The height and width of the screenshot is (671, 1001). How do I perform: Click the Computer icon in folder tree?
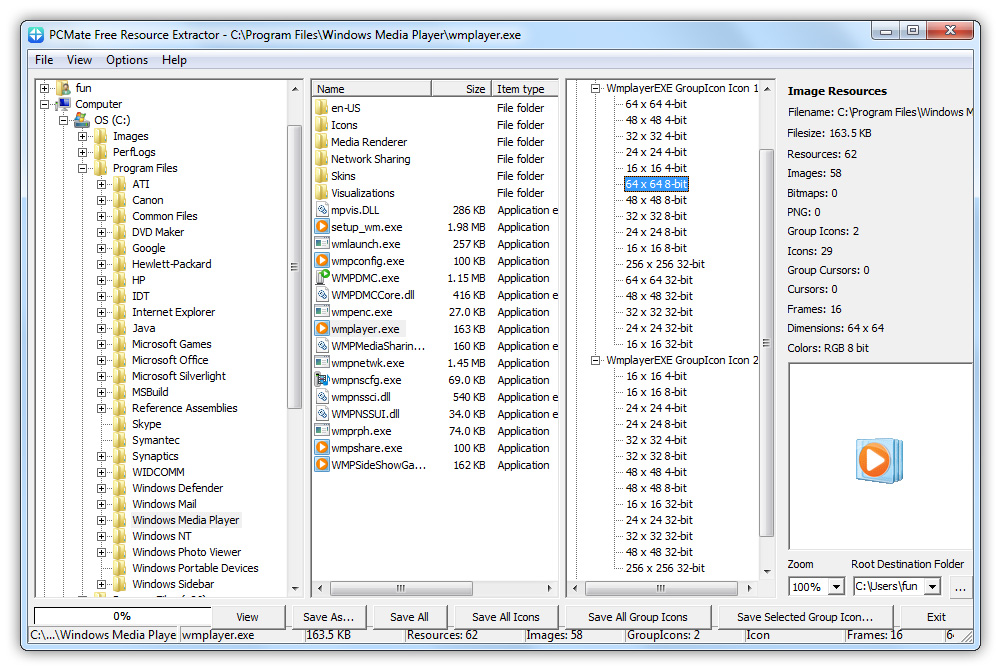(63, 103)
